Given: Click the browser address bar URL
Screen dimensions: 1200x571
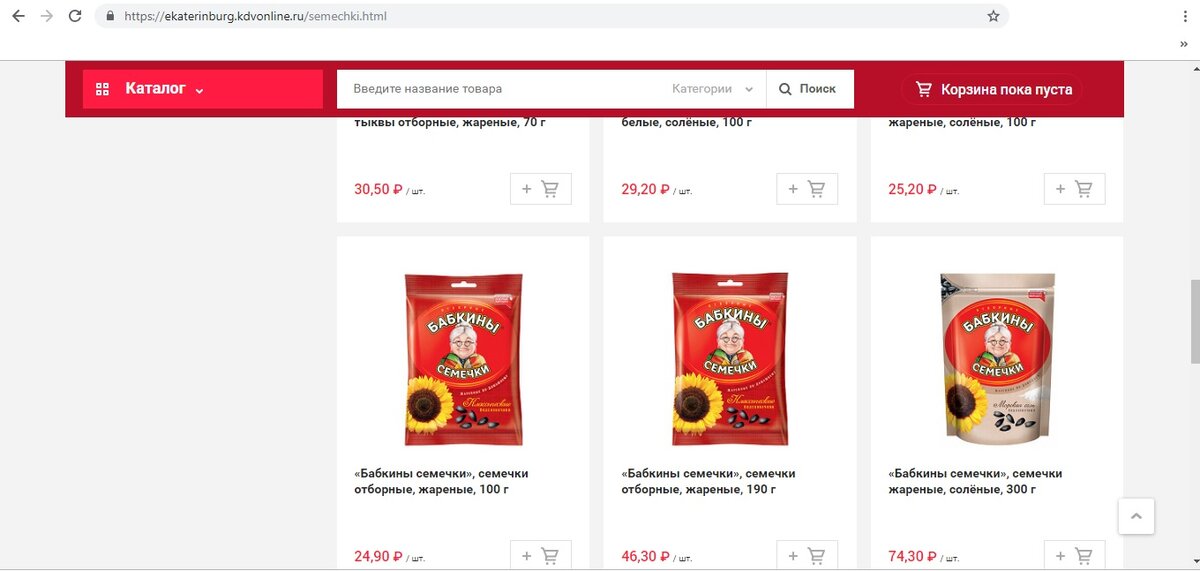Looking at the screenshot, I should [255, 17].
